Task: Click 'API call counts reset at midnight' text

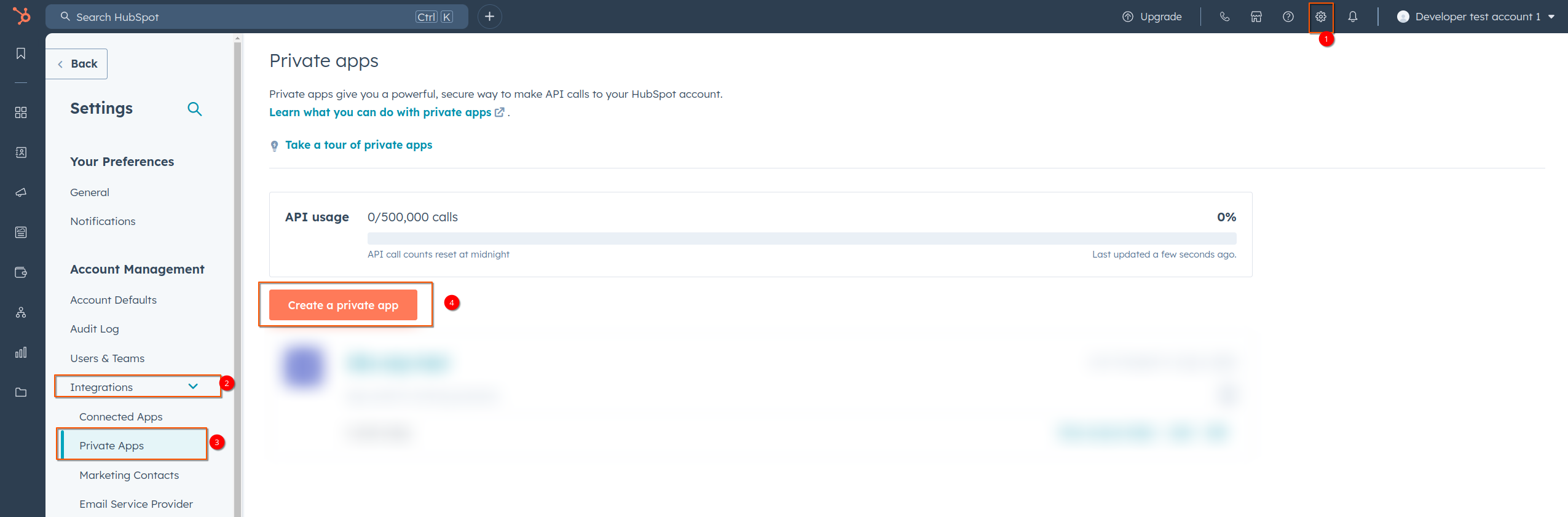Action: pos(438,255)
